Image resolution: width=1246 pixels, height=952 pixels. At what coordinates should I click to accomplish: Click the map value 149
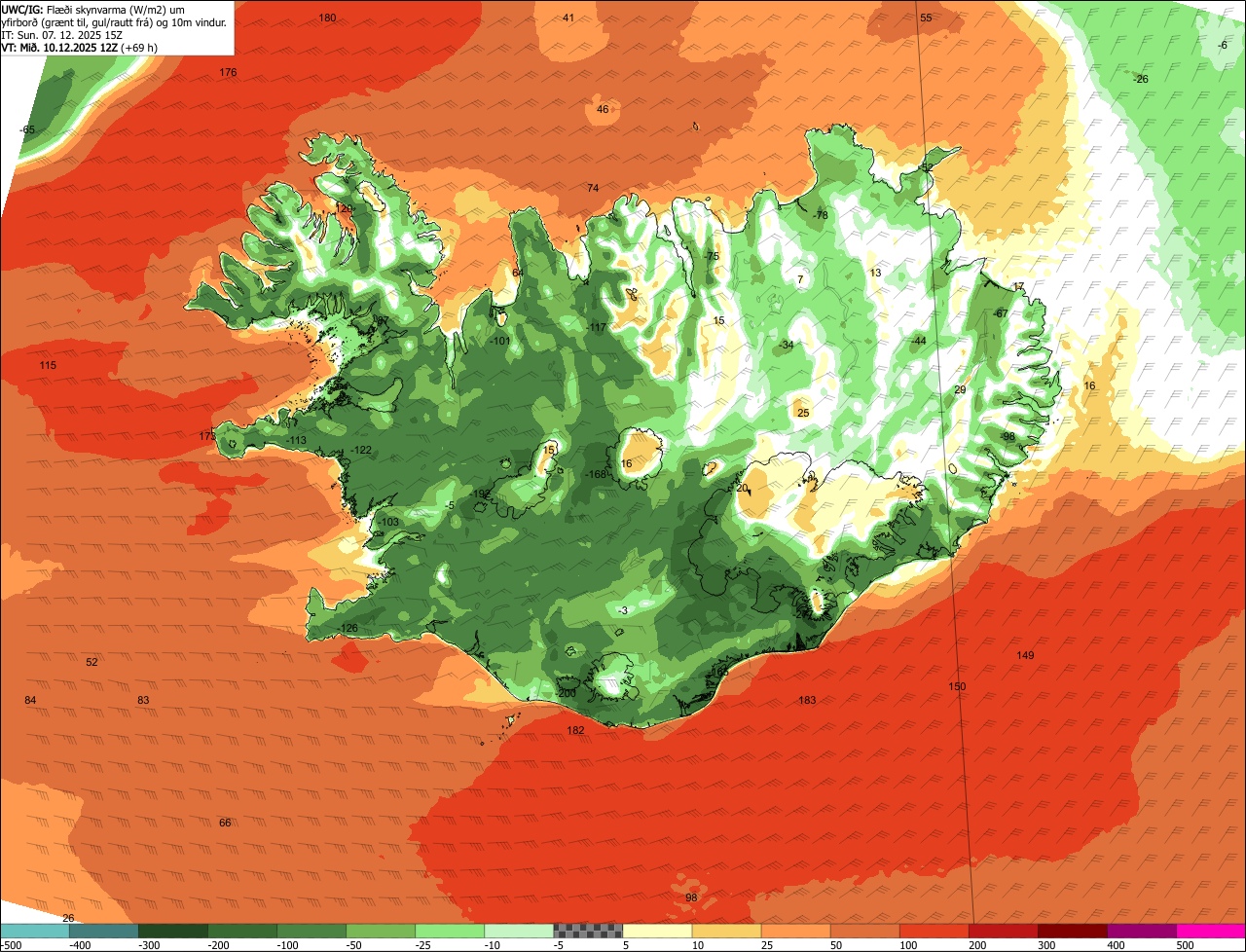pos(1025,655)
